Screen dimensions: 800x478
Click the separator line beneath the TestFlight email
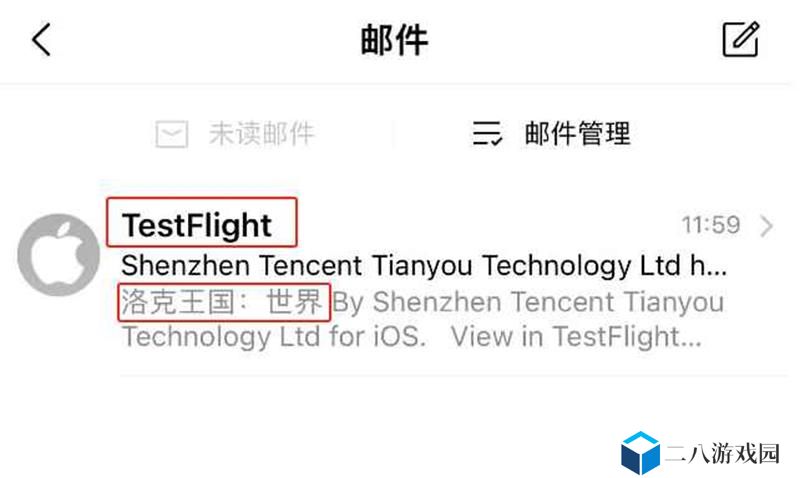coord(454,375)
